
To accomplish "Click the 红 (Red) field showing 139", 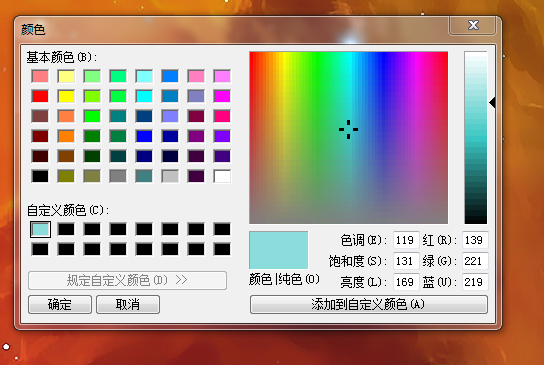I will (475, 240).
